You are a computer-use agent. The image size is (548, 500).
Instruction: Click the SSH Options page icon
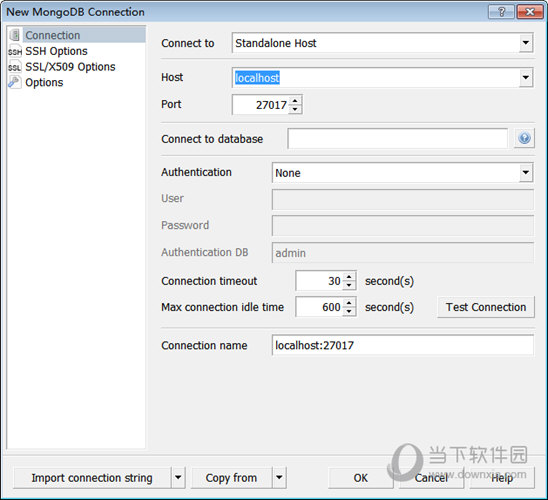[15, 51]
